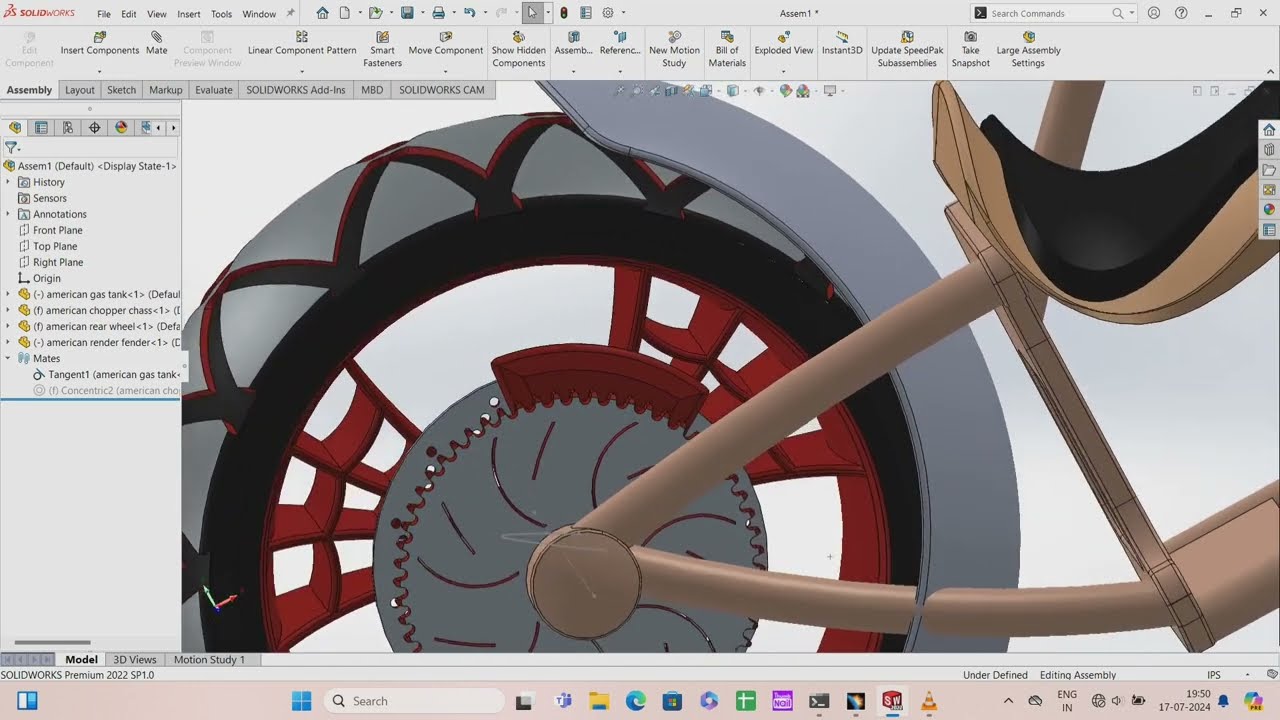1280x720 pixels.
Task: Open the Exploded View dropdown arrow
Action: click(783, 71)
